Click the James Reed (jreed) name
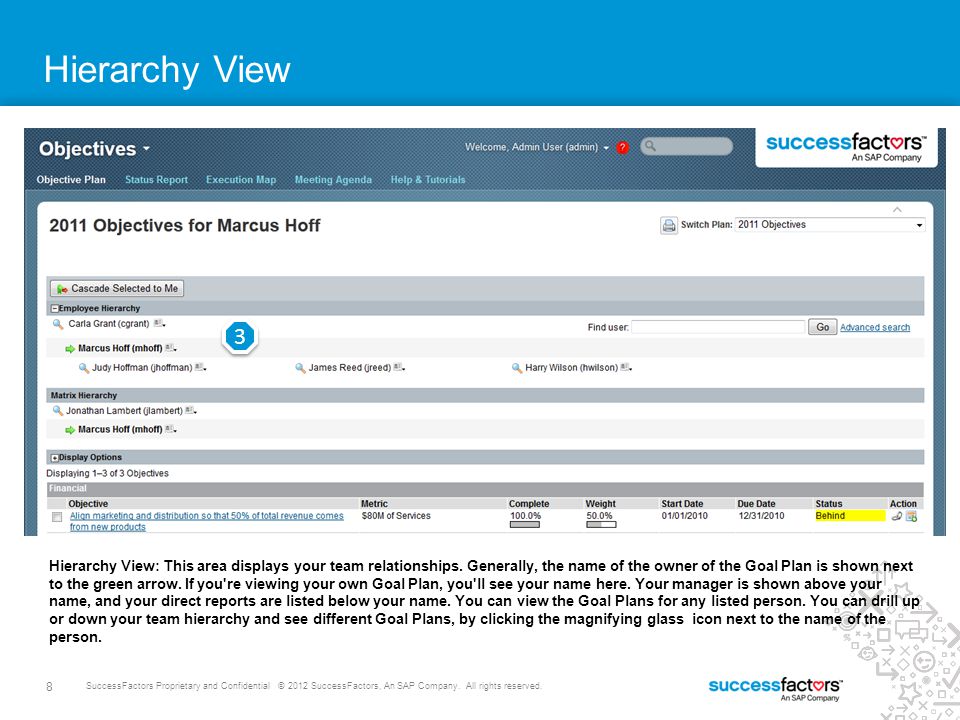 point(350,368)
